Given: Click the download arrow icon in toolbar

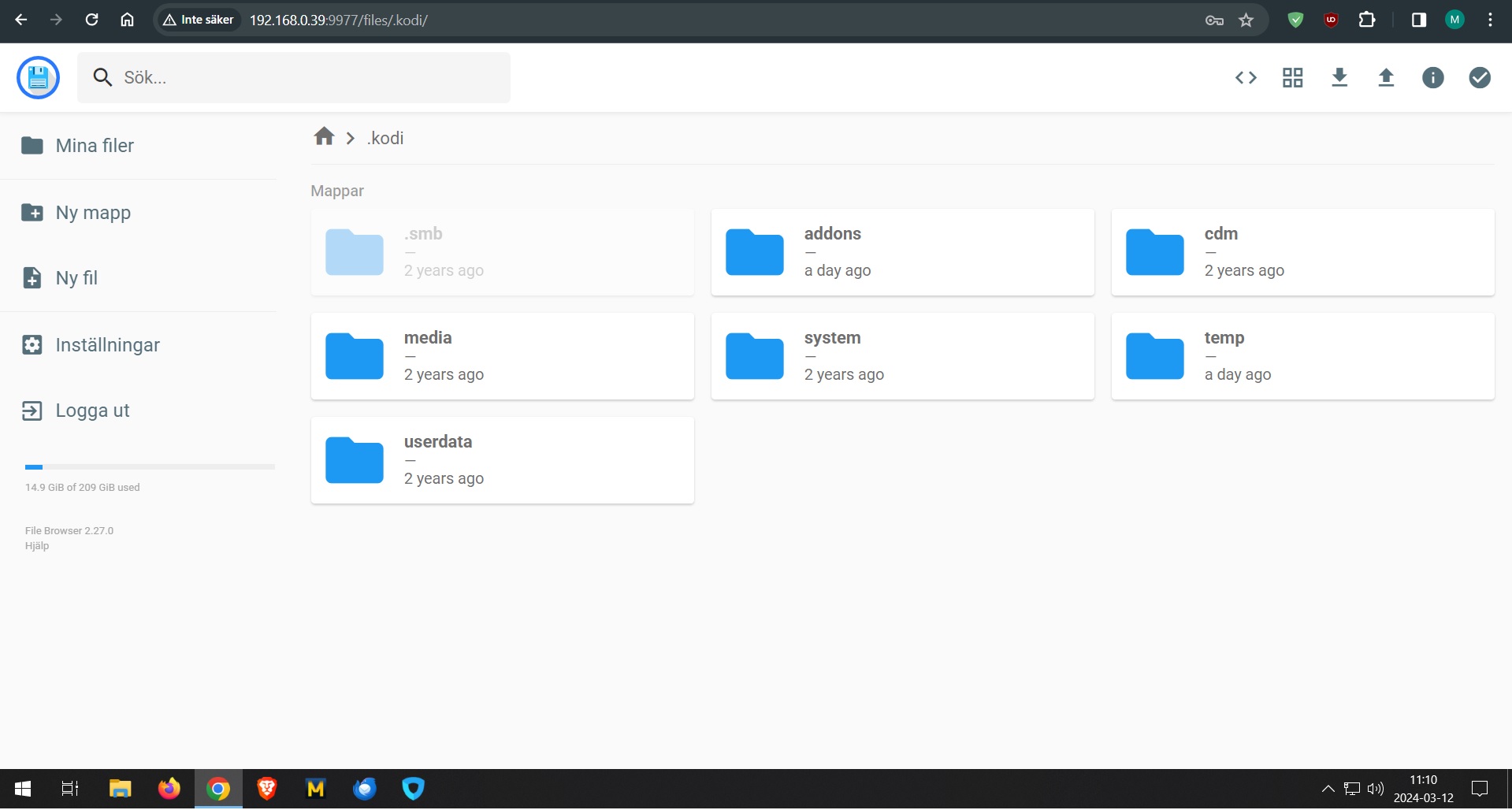Looking at the screenshot, I should (x=1339, y=77).
